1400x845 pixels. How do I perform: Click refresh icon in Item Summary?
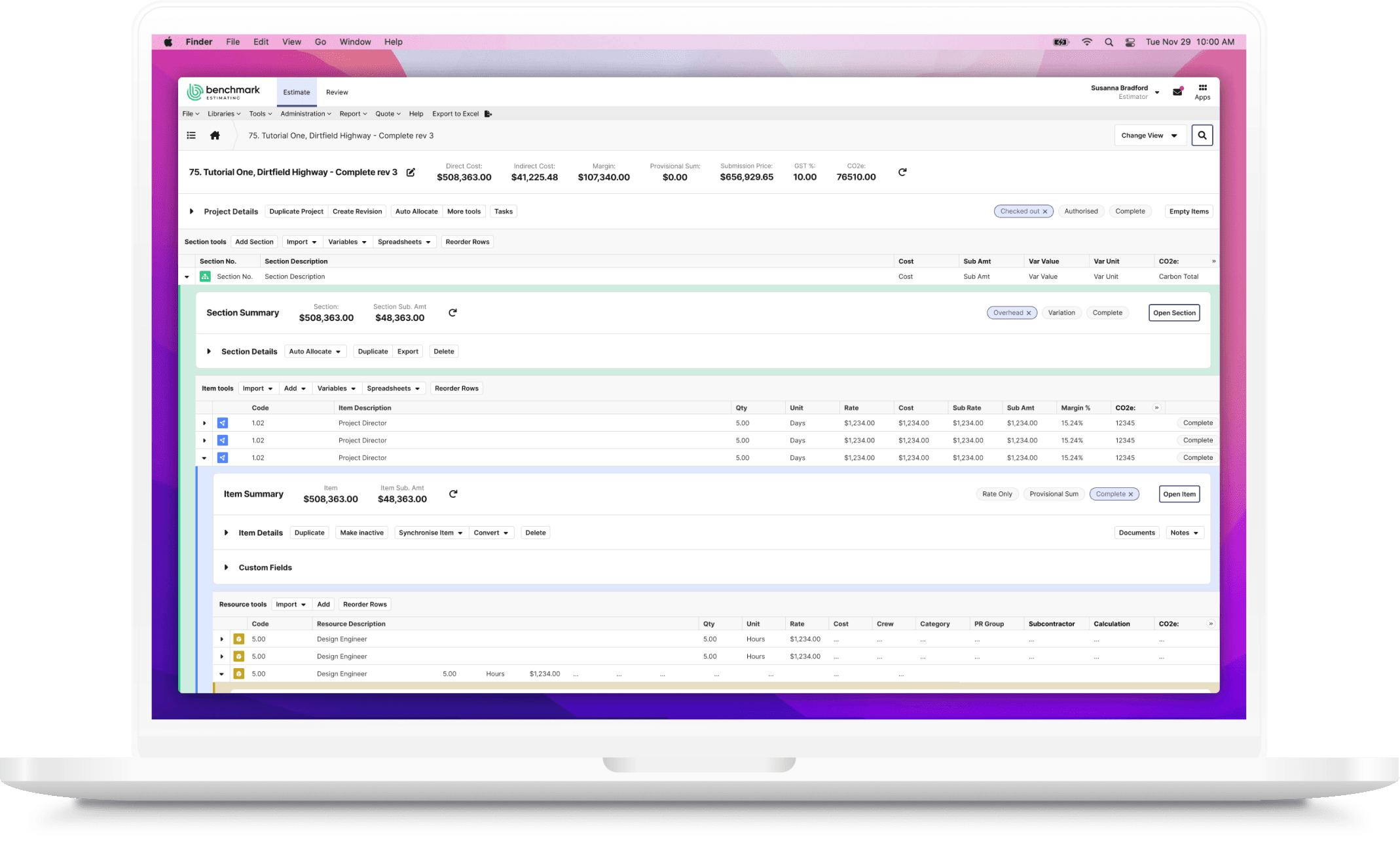point(453,494)
